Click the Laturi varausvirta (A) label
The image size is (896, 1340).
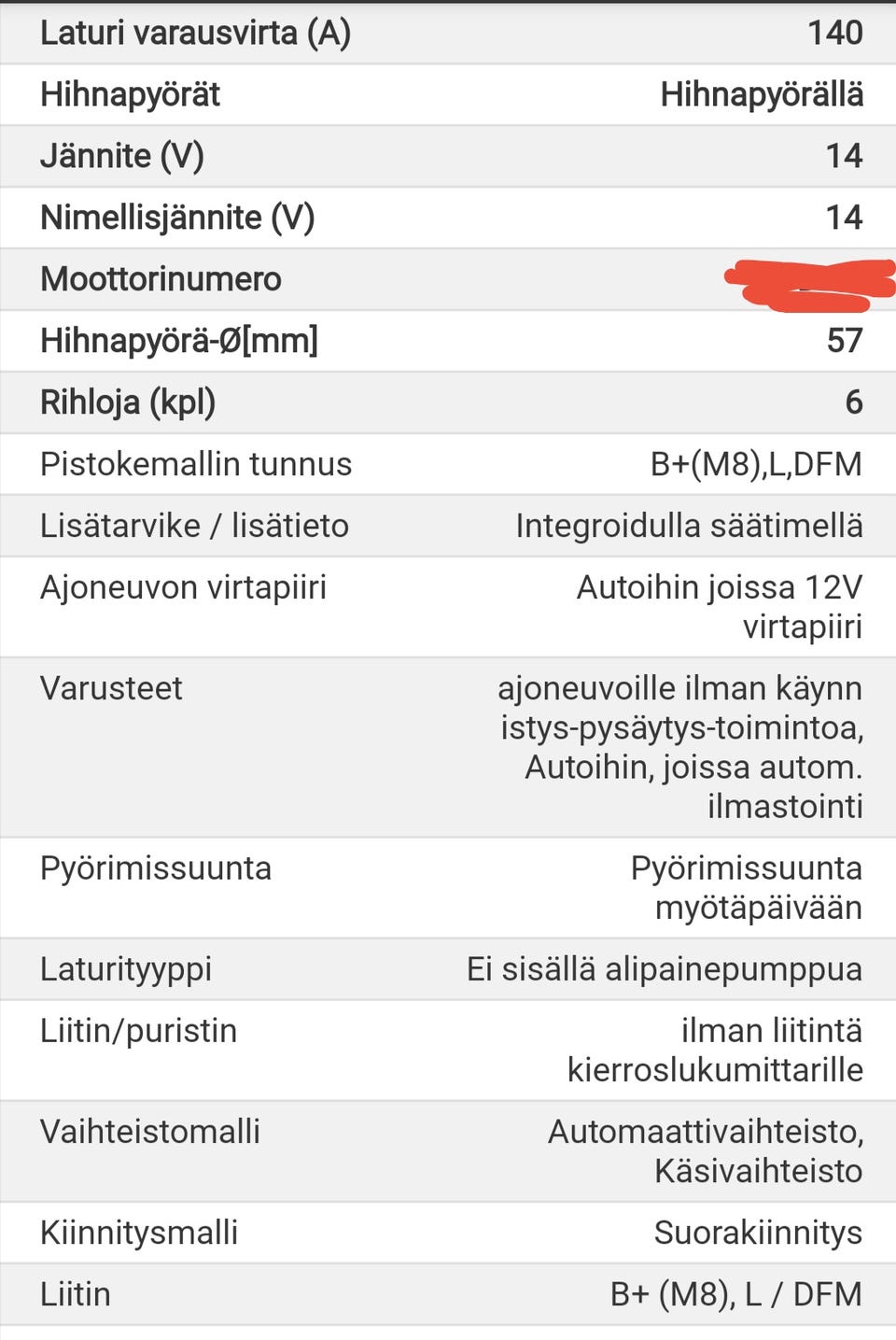click(x=195, y=34)
